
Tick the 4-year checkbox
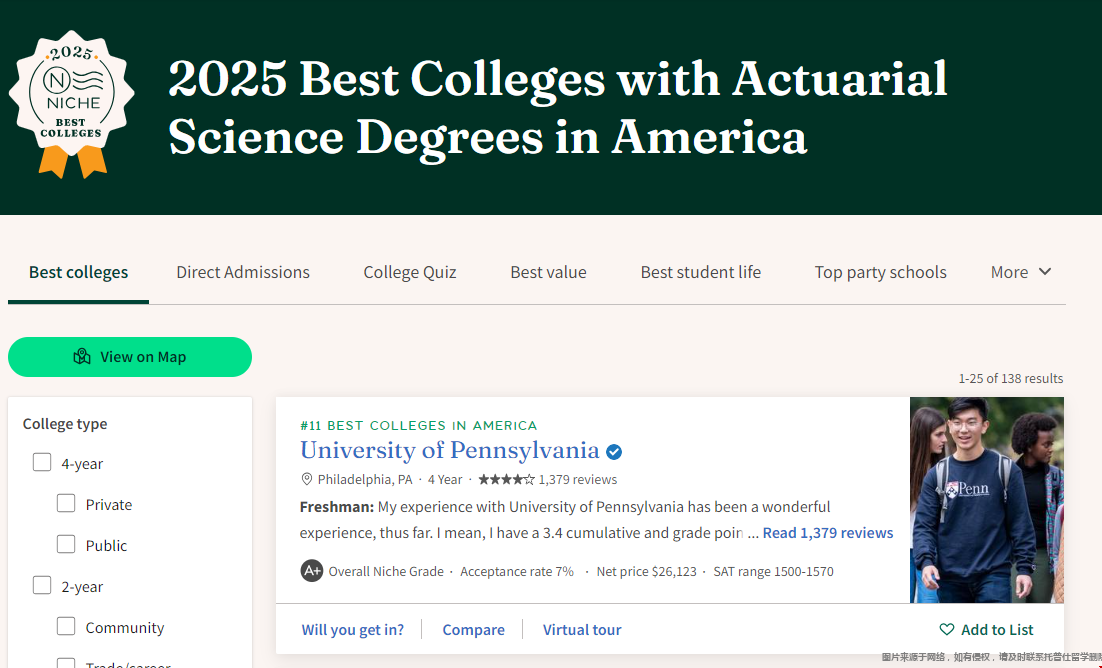click(42, 462)
